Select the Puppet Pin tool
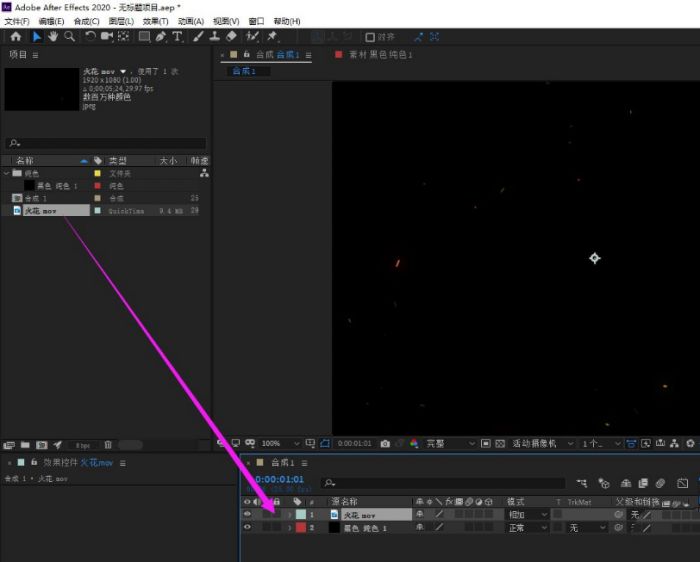The width and height of the screenshot is (700, 562). coord(271,36)
